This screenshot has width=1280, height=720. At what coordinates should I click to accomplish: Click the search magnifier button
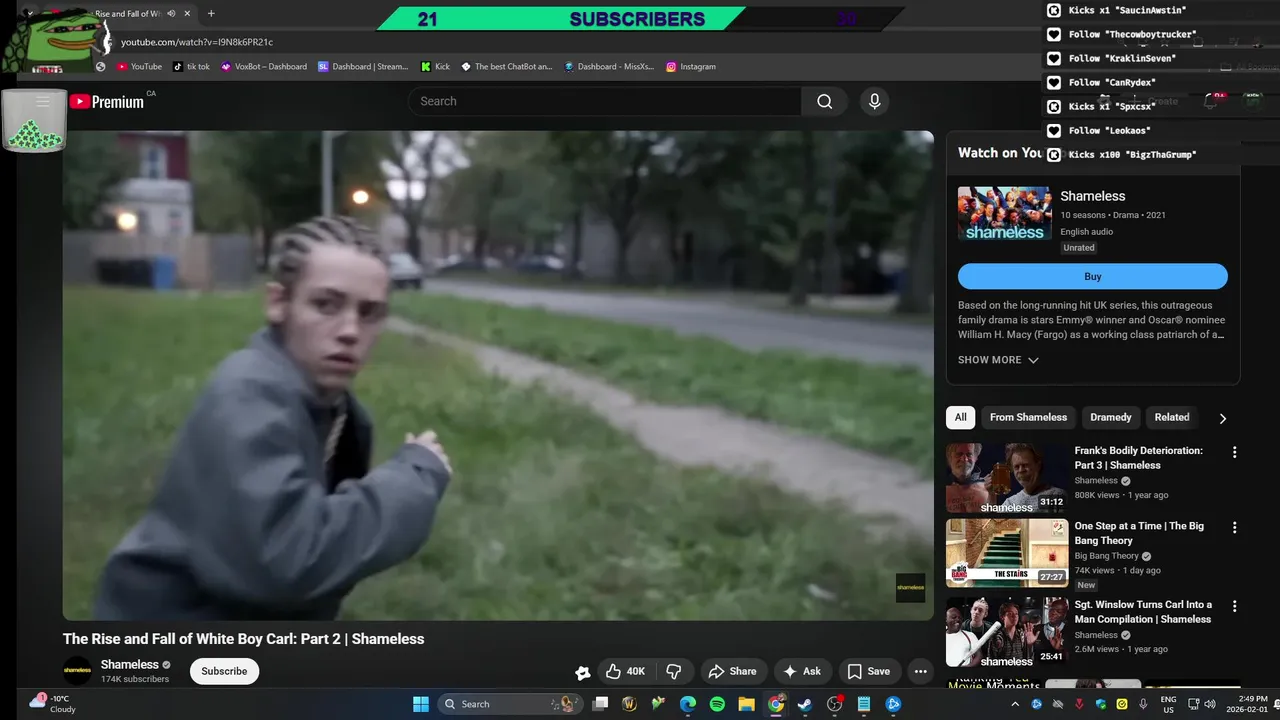pyautogui.click(x=824, y=101)
